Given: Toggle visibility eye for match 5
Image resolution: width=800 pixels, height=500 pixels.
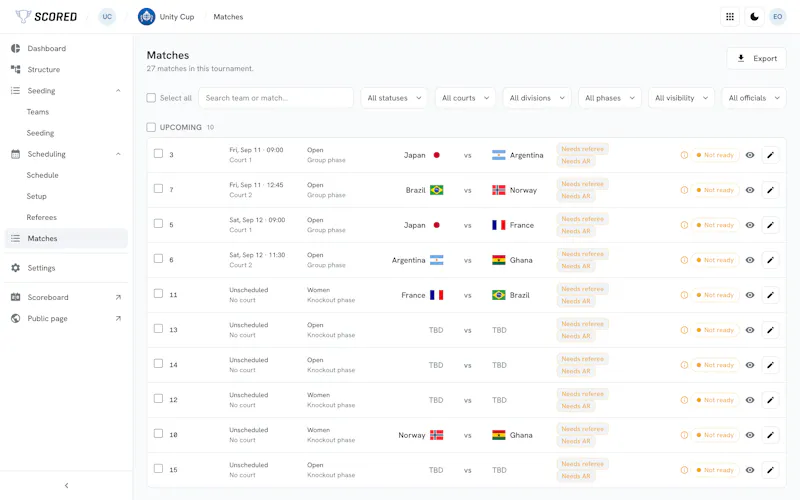Looking at the screenshot, I should click(x=749, y=225).
